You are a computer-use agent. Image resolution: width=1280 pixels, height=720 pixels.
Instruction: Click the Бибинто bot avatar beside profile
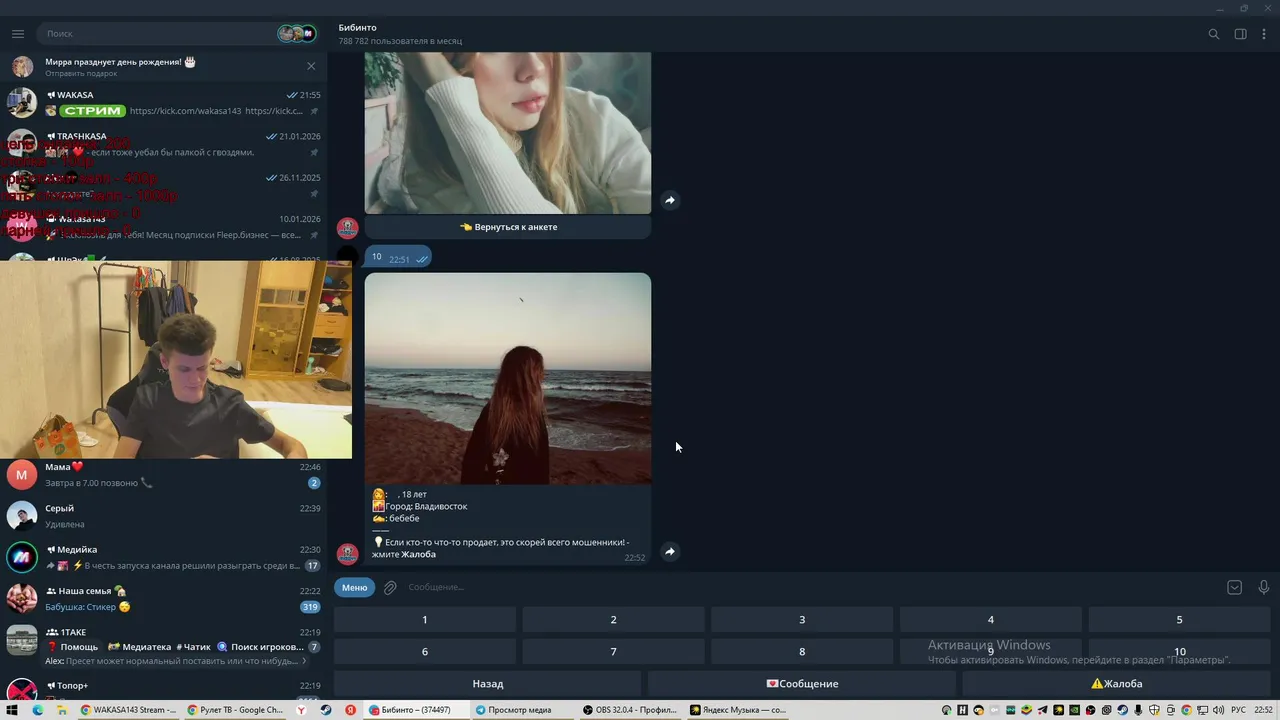pos(347,553)
